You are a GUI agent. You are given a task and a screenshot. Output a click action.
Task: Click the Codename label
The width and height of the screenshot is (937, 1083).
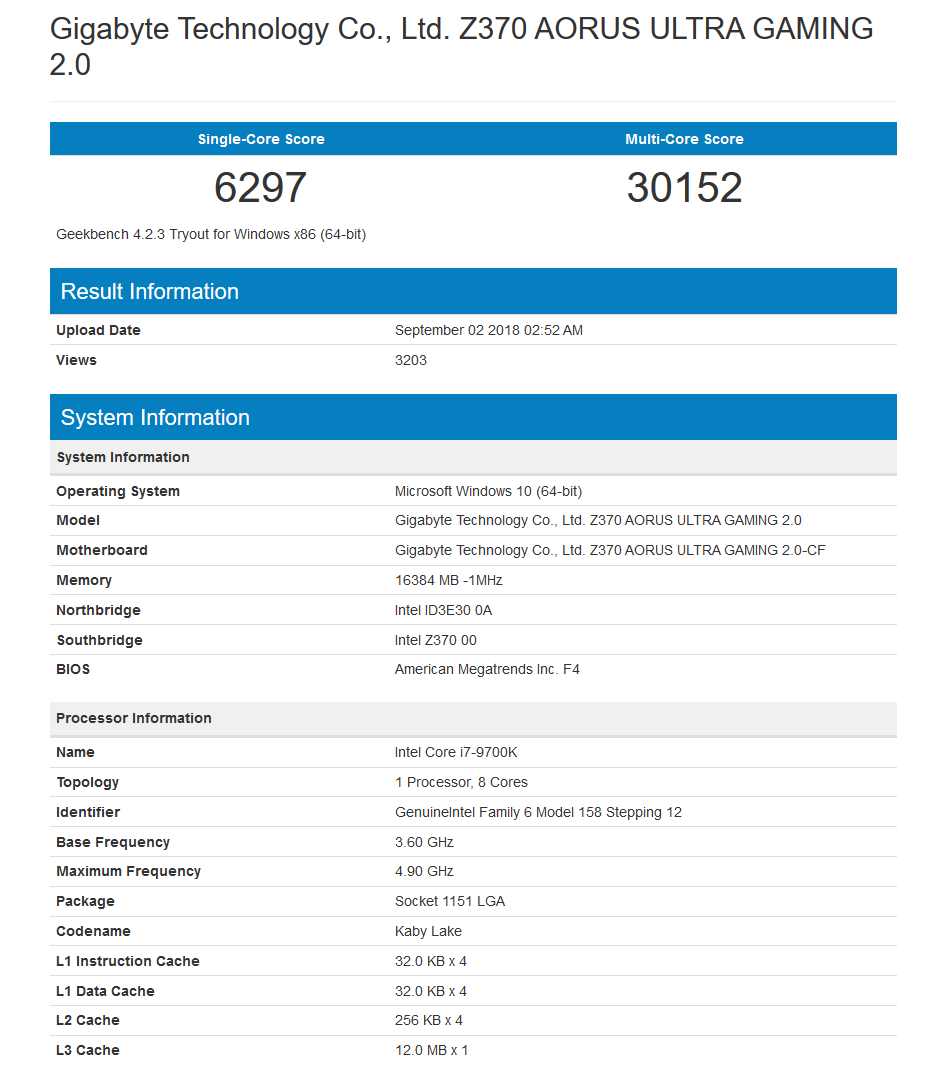pyautogui.click(x=93, y=931)
